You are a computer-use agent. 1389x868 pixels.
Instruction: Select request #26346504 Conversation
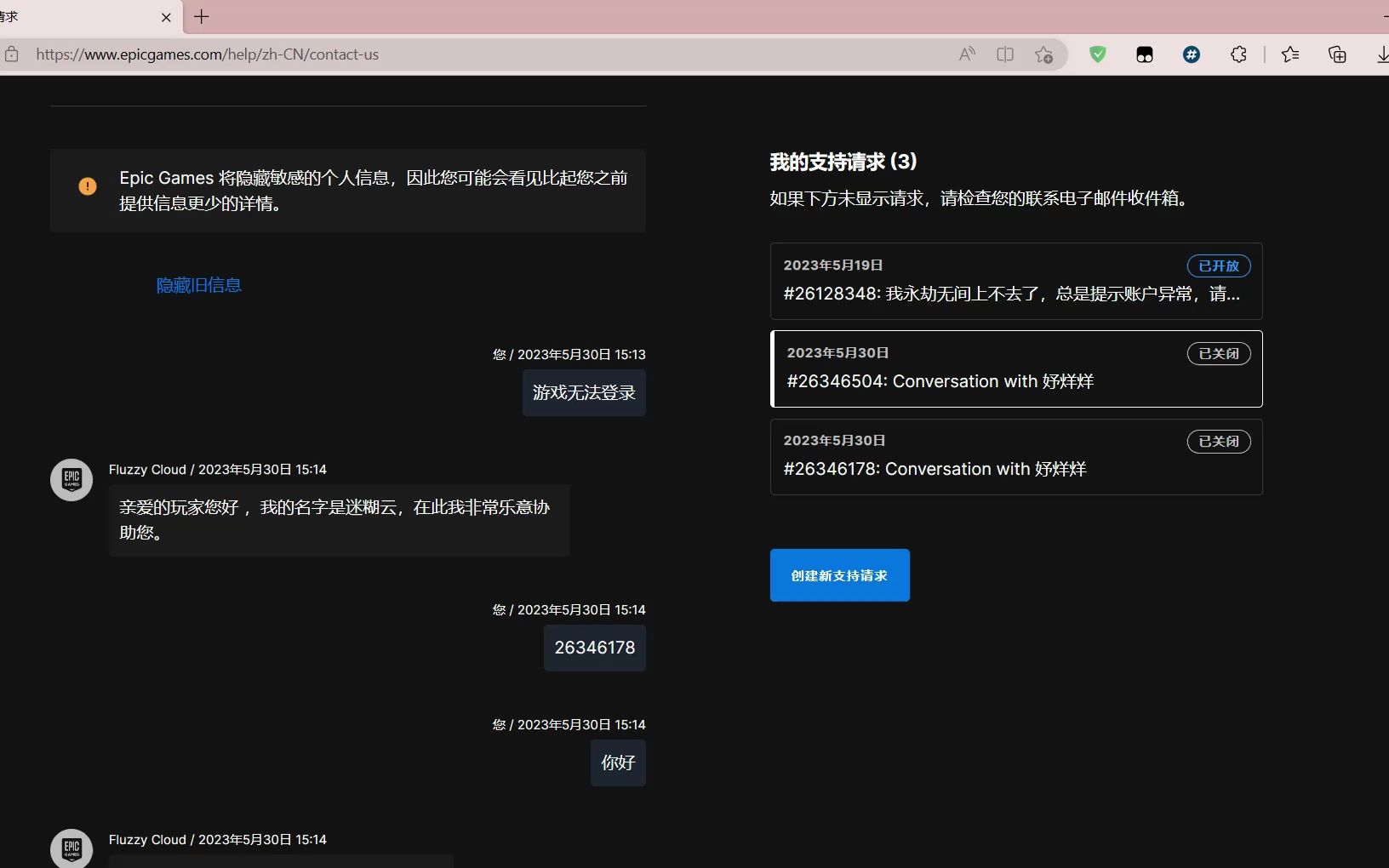point(1015,368)
